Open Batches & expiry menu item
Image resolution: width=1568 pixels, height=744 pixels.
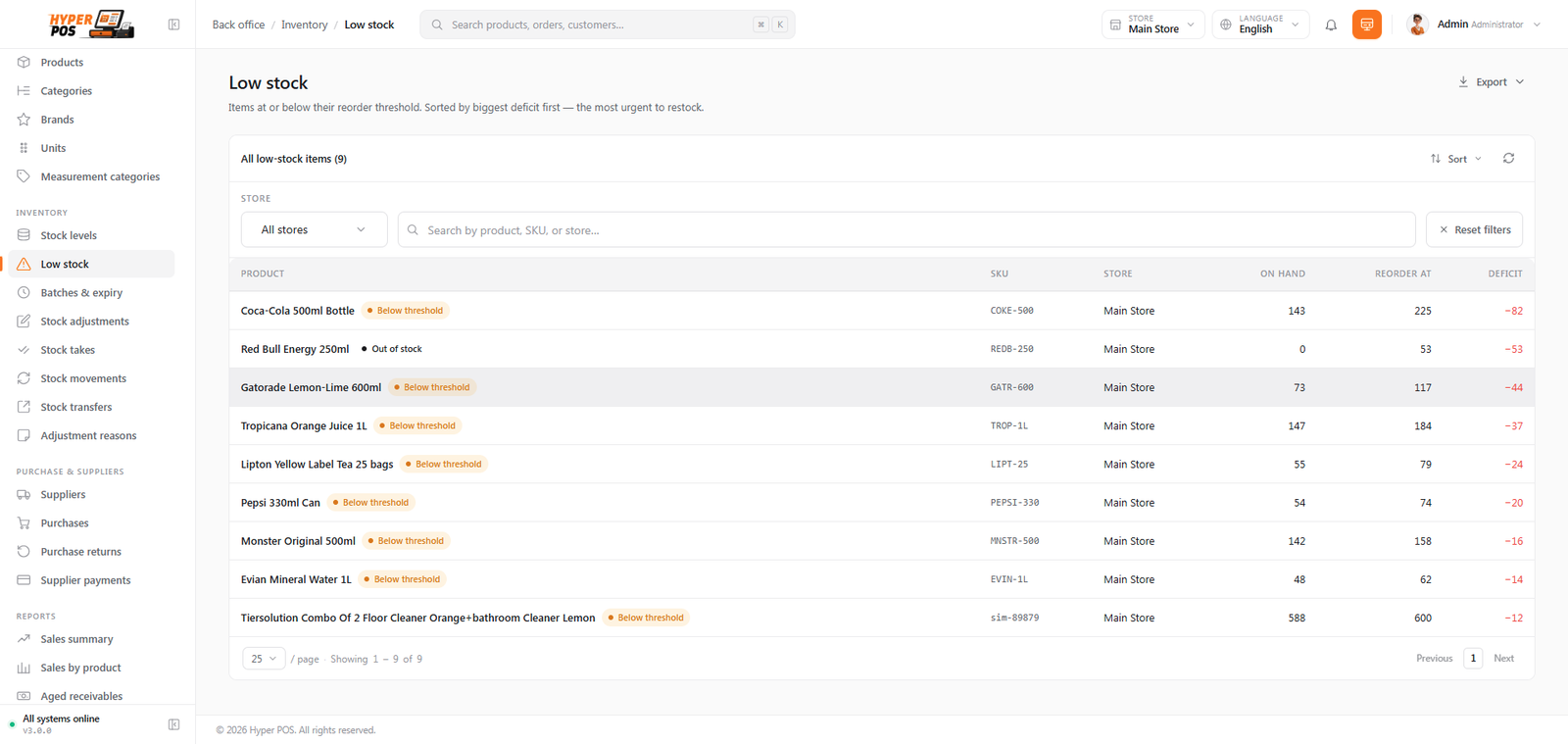(x=81, y=293)
